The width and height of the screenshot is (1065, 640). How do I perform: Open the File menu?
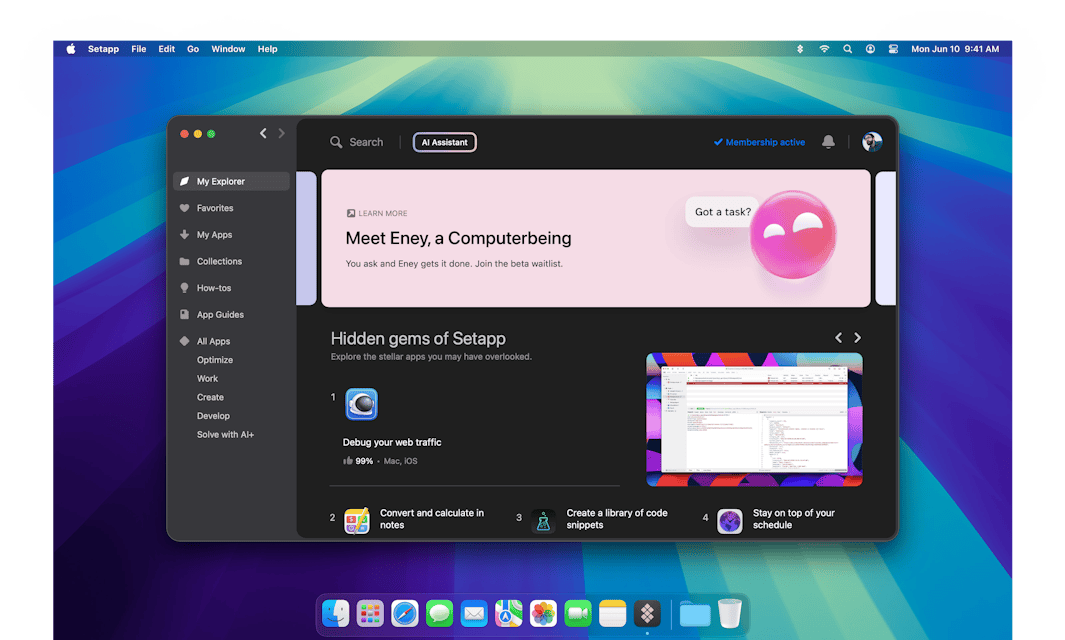tap(139, 49)
